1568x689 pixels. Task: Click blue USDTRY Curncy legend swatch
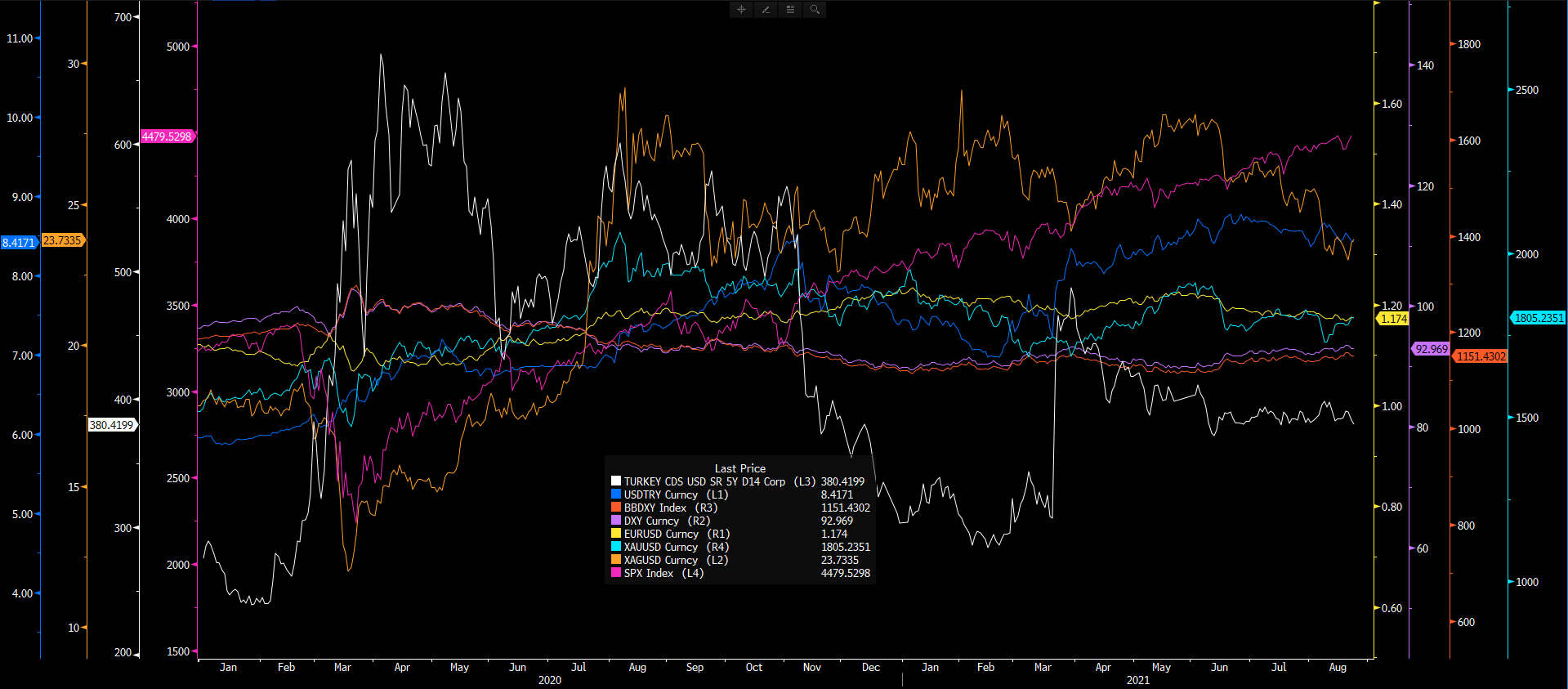(616, 494)
